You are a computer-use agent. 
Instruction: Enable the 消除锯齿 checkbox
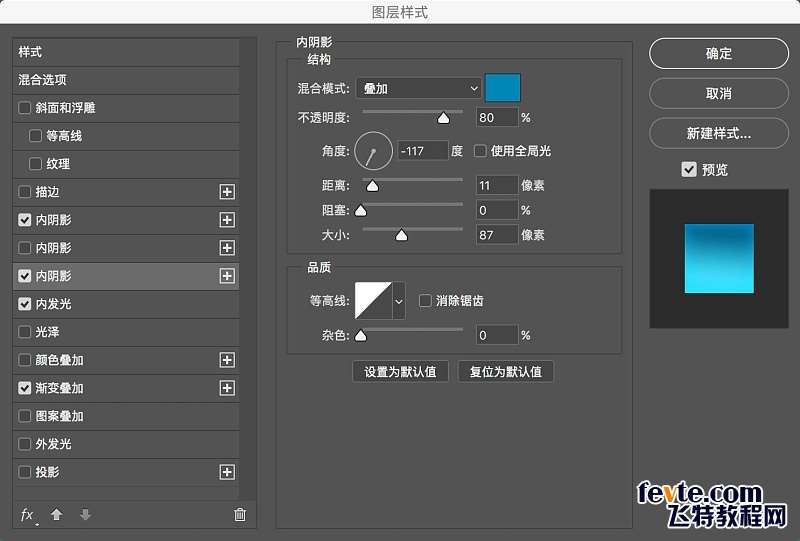point(425,301)
